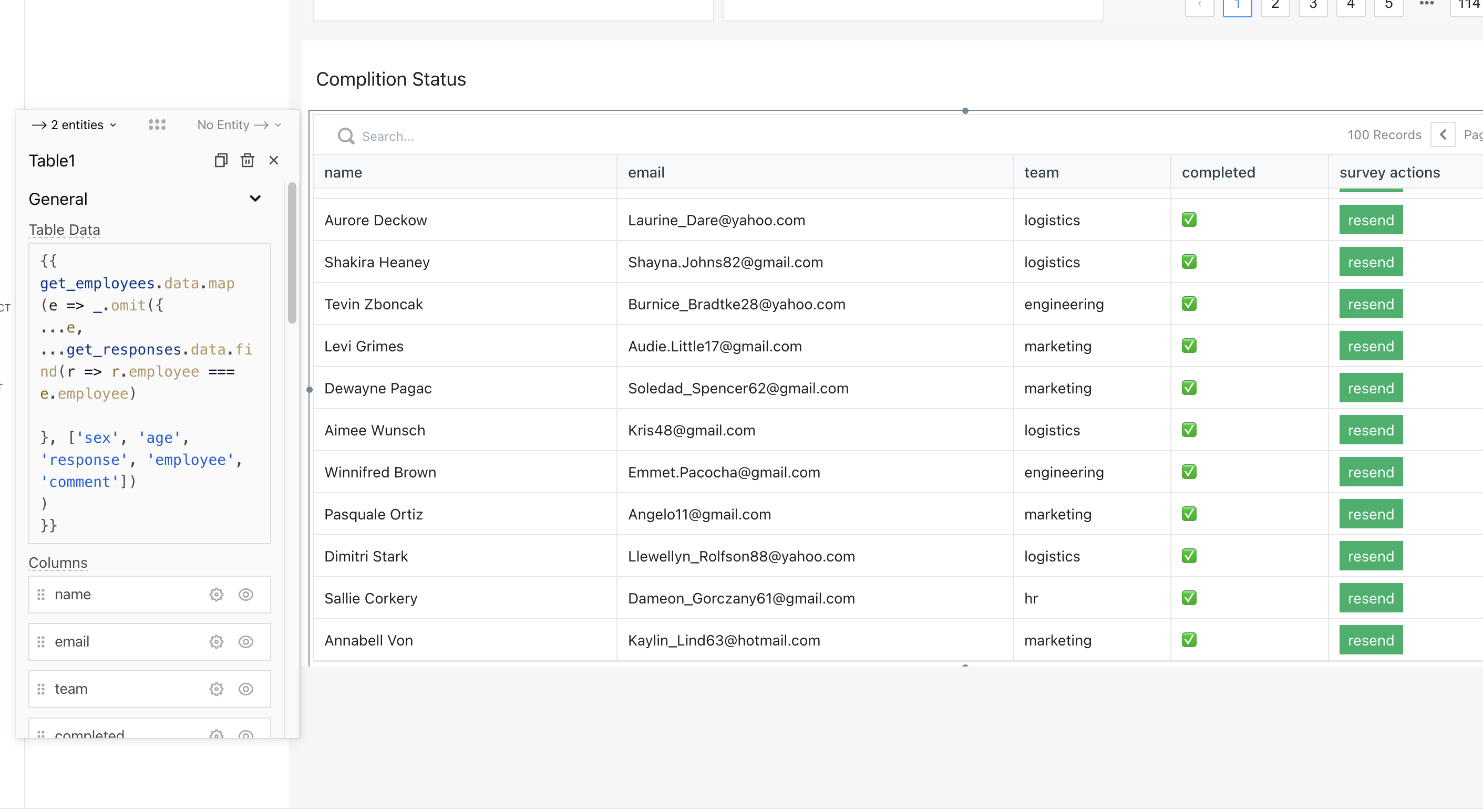Delete Table1 using the trash icon
The image size is (1483, 812).
pos(248,161)
